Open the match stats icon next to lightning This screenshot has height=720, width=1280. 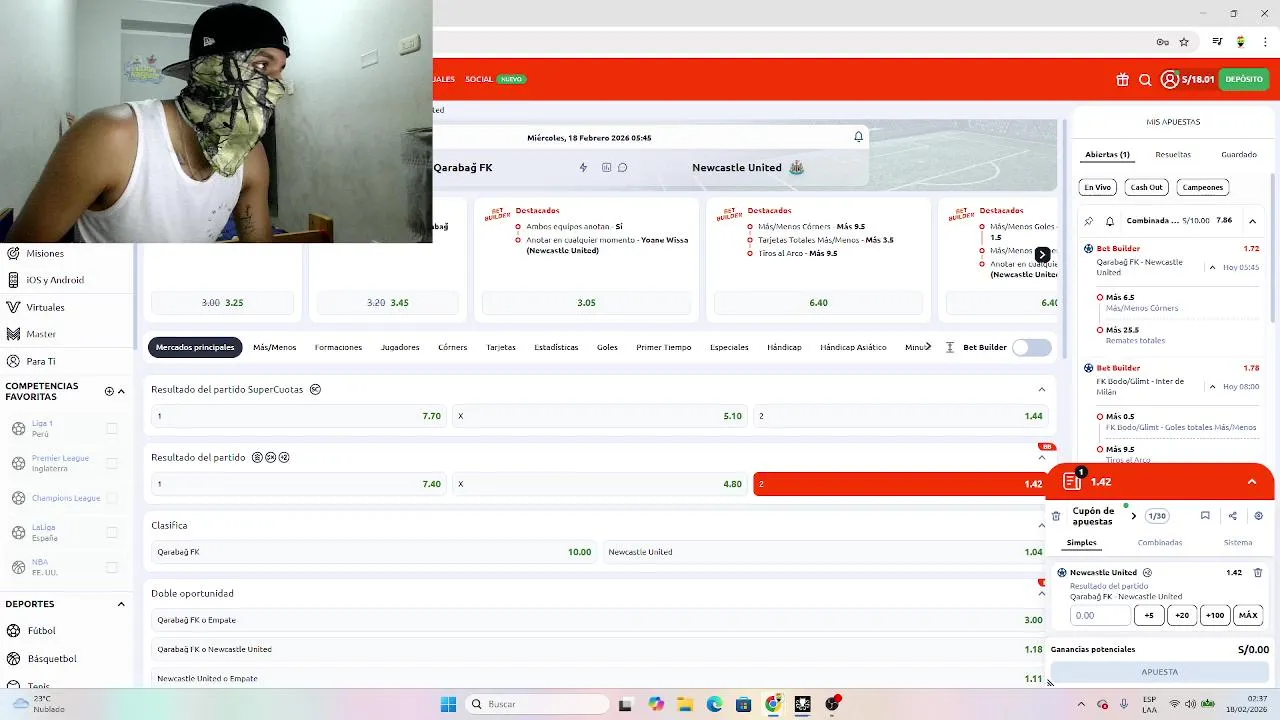click(606, 167)
